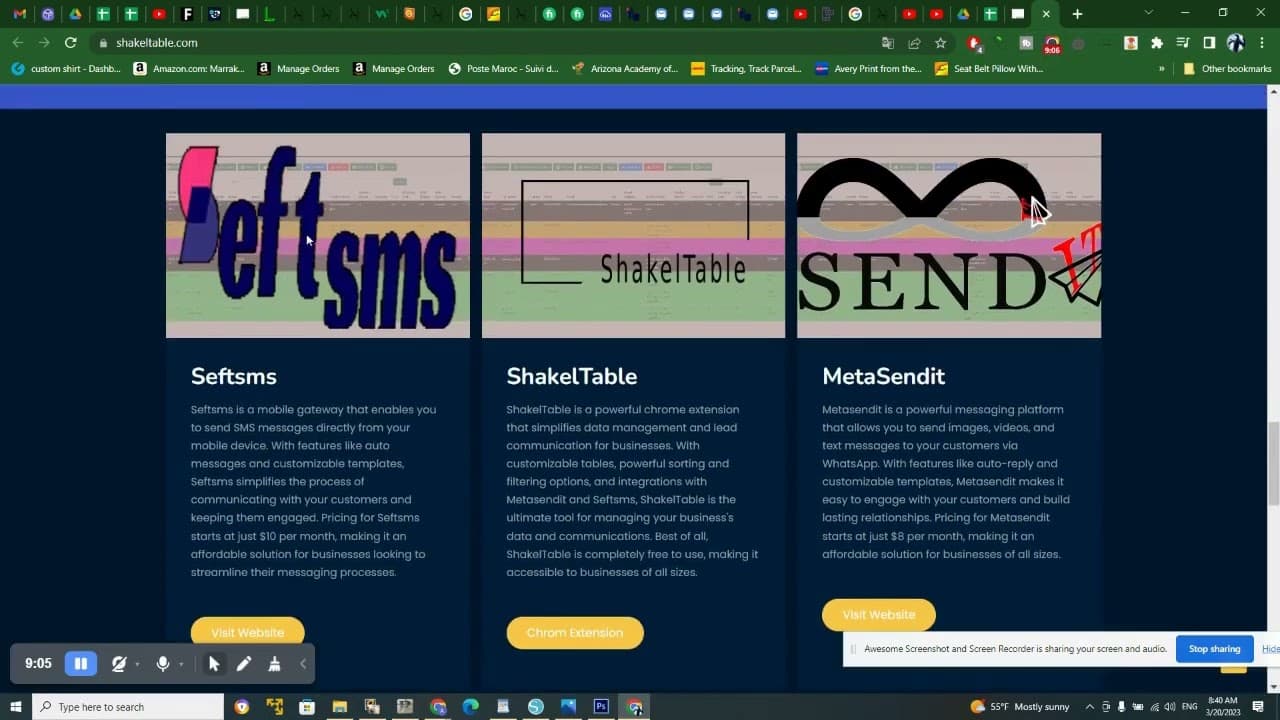1280x720 pixels.
Task: Click the Type here to search box
Action: tap(128, 707)
